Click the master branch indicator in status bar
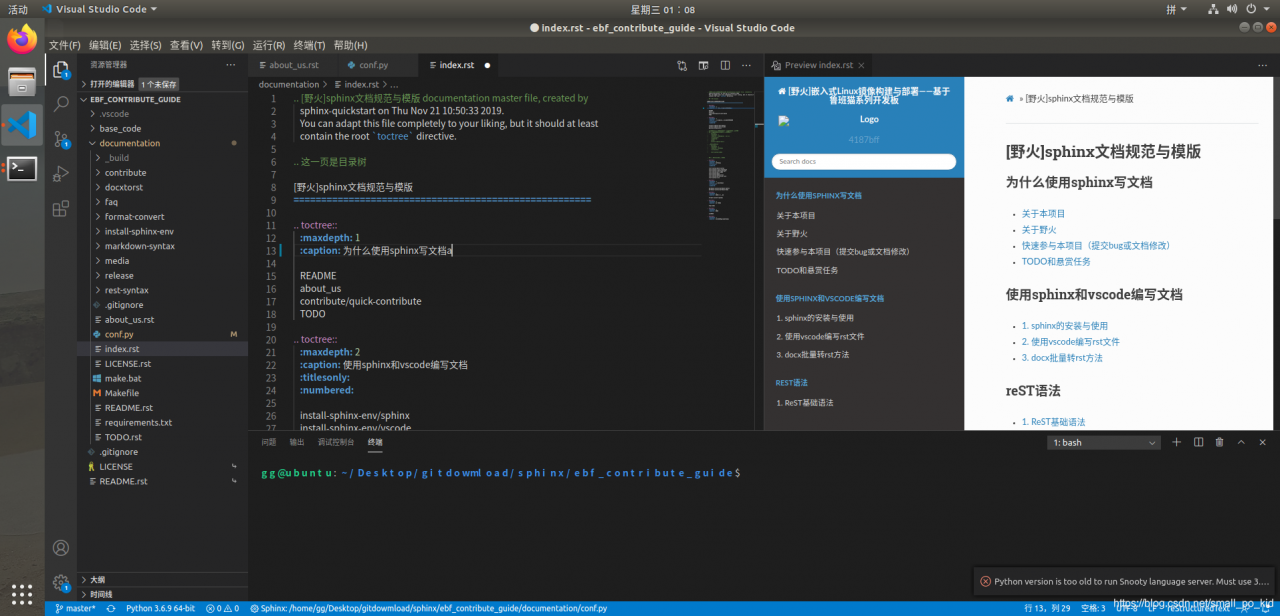This screenshot has height=616, width=1280. point(76,608)
